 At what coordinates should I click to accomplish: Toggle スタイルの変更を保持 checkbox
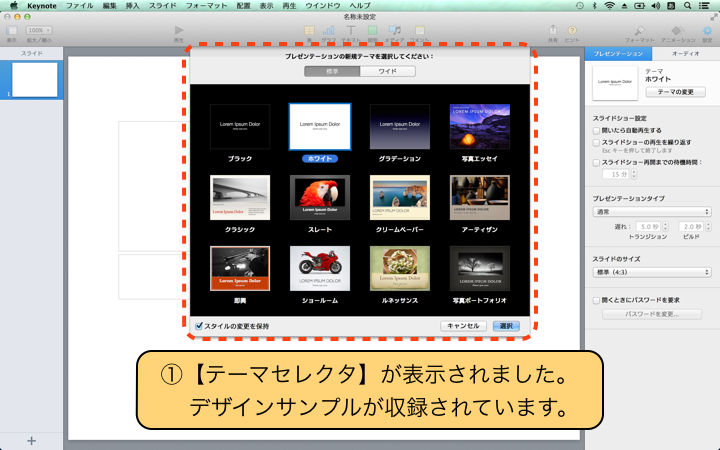click(x=199, y=326)
